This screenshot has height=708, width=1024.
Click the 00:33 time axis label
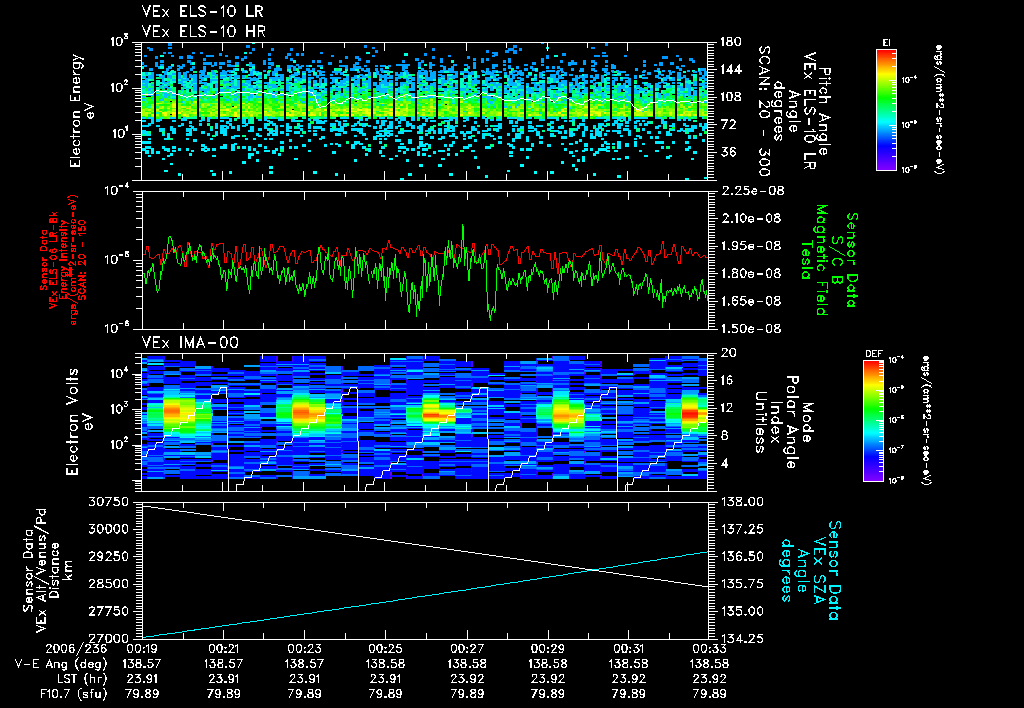[x=710, y=650]
